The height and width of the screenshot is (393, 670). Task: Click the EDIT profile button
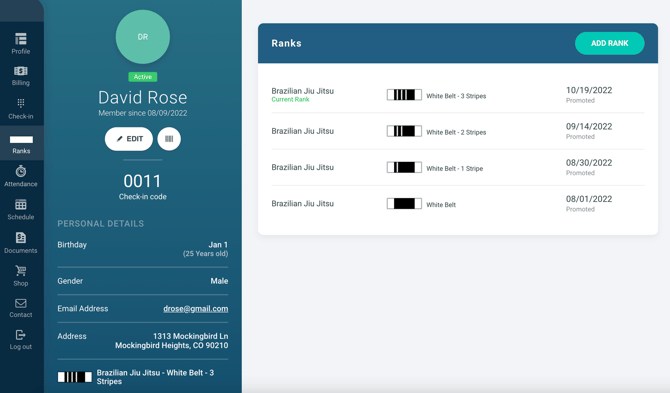tap(129, 139)
